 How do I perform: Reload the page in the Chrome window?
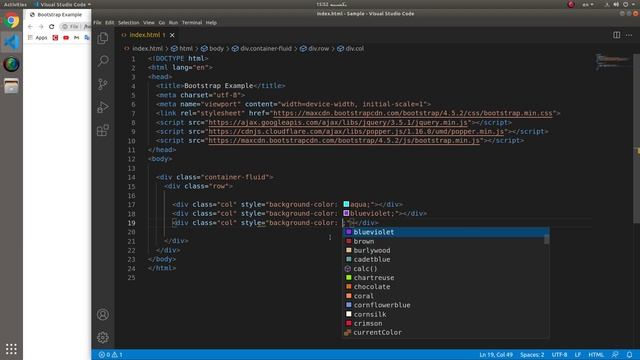tap(51, 27)
